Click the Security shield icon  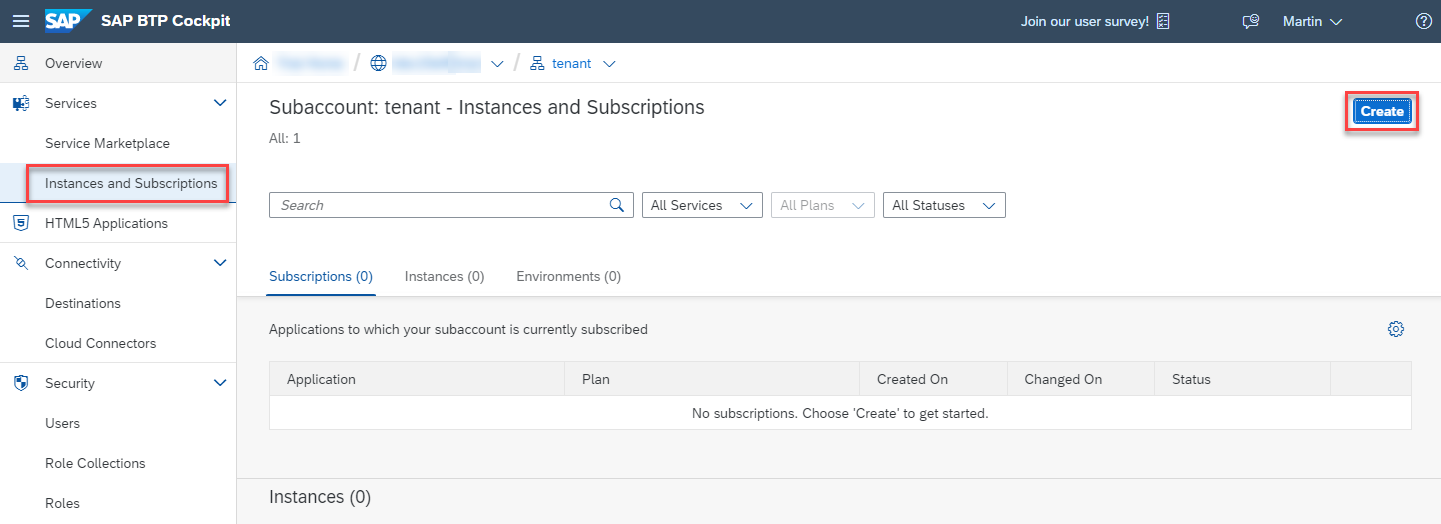coord(21,383)
